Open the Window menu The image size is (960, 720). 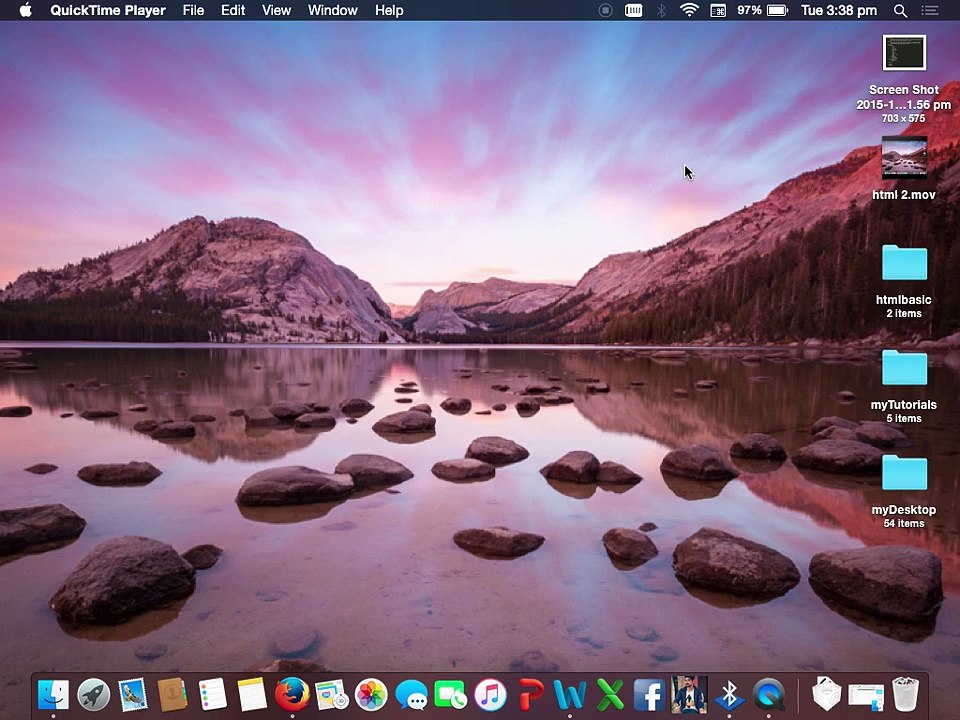(332, 10)
